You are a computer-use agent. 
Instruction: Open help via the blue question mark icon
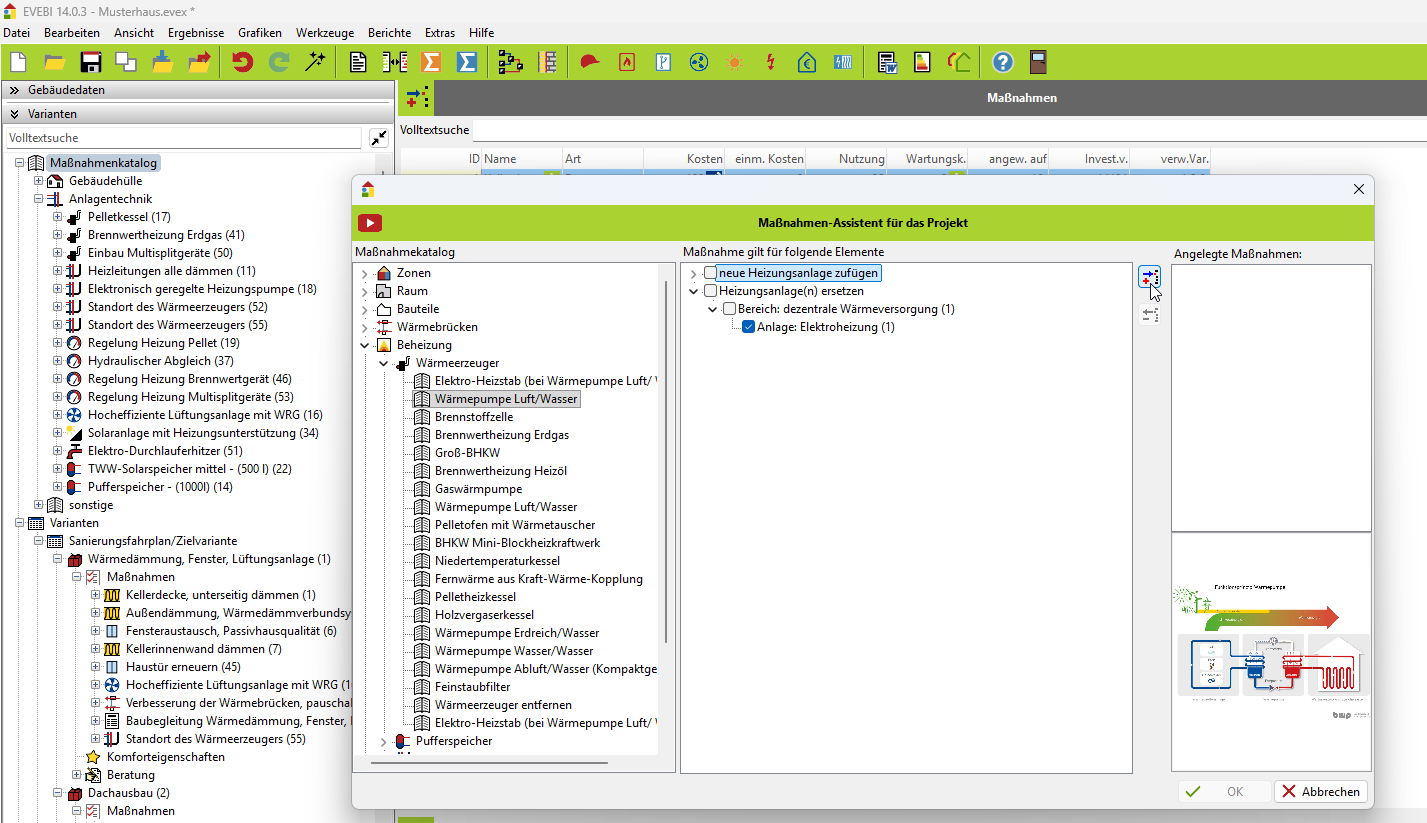pyautogui.click(x=1002, y=62)
